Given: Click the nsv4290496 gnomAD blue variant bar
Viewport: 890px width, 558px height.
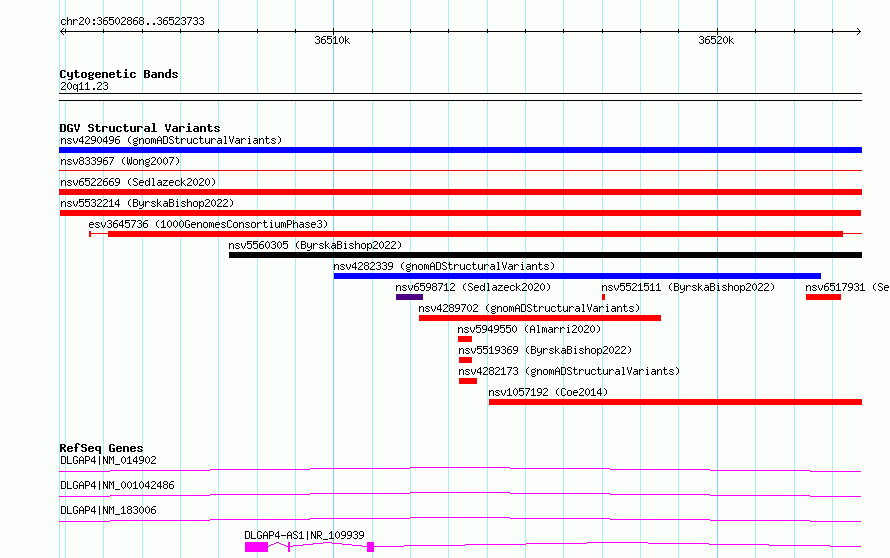Looking at the screenshot, I should (x=460, y=150).
